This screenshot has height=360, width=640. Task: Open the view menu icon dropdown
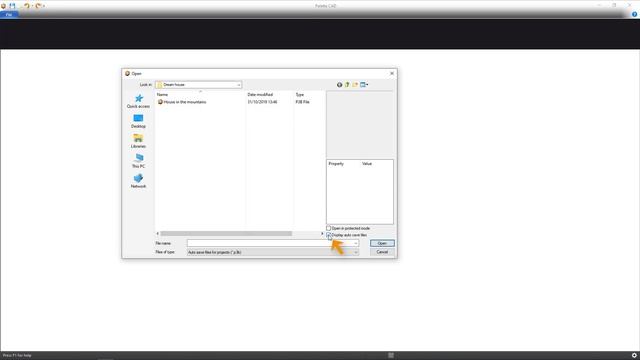[364, 84]
